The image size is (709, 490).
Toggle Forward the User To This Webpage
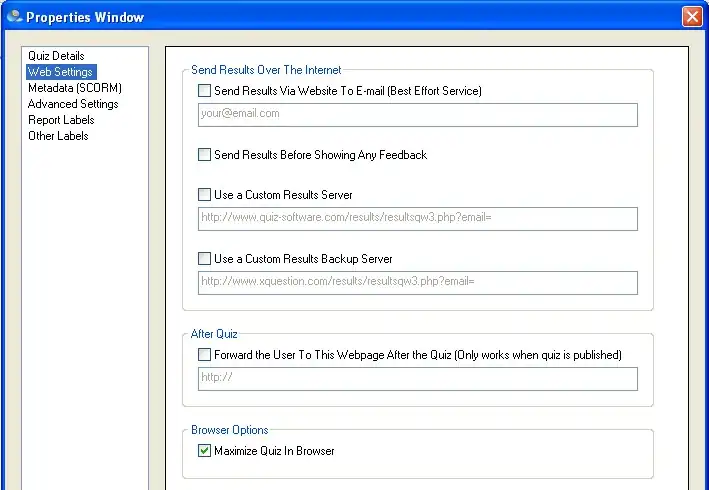point(205,355)
